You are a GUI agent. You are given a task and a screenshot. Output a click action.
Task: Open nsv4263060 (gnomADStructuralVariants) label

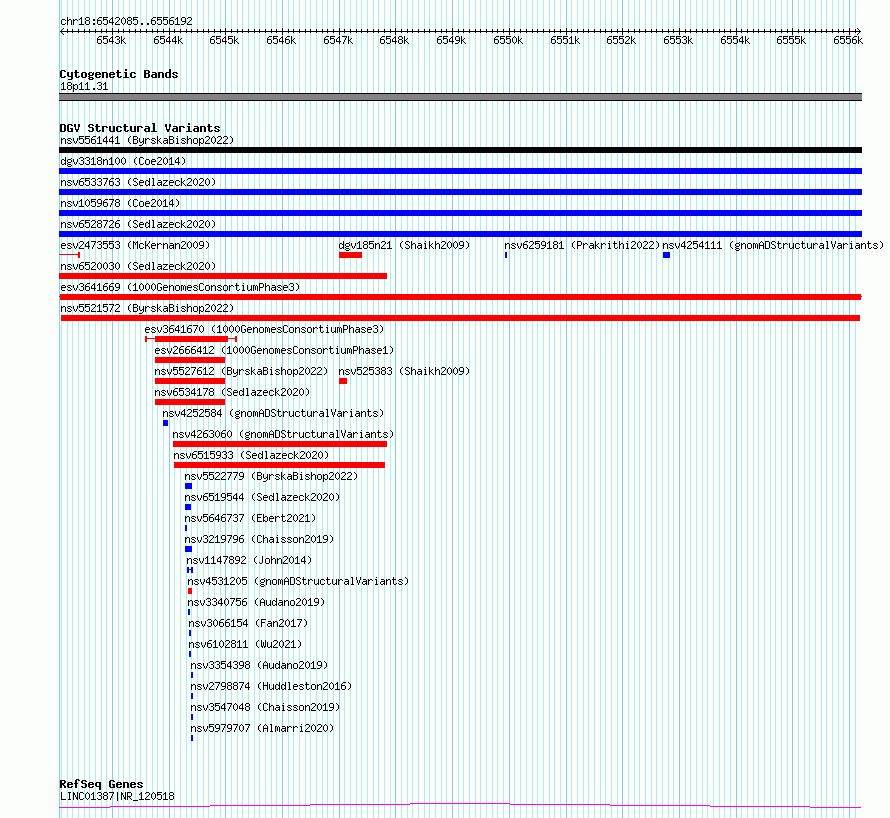coord(283,434)
